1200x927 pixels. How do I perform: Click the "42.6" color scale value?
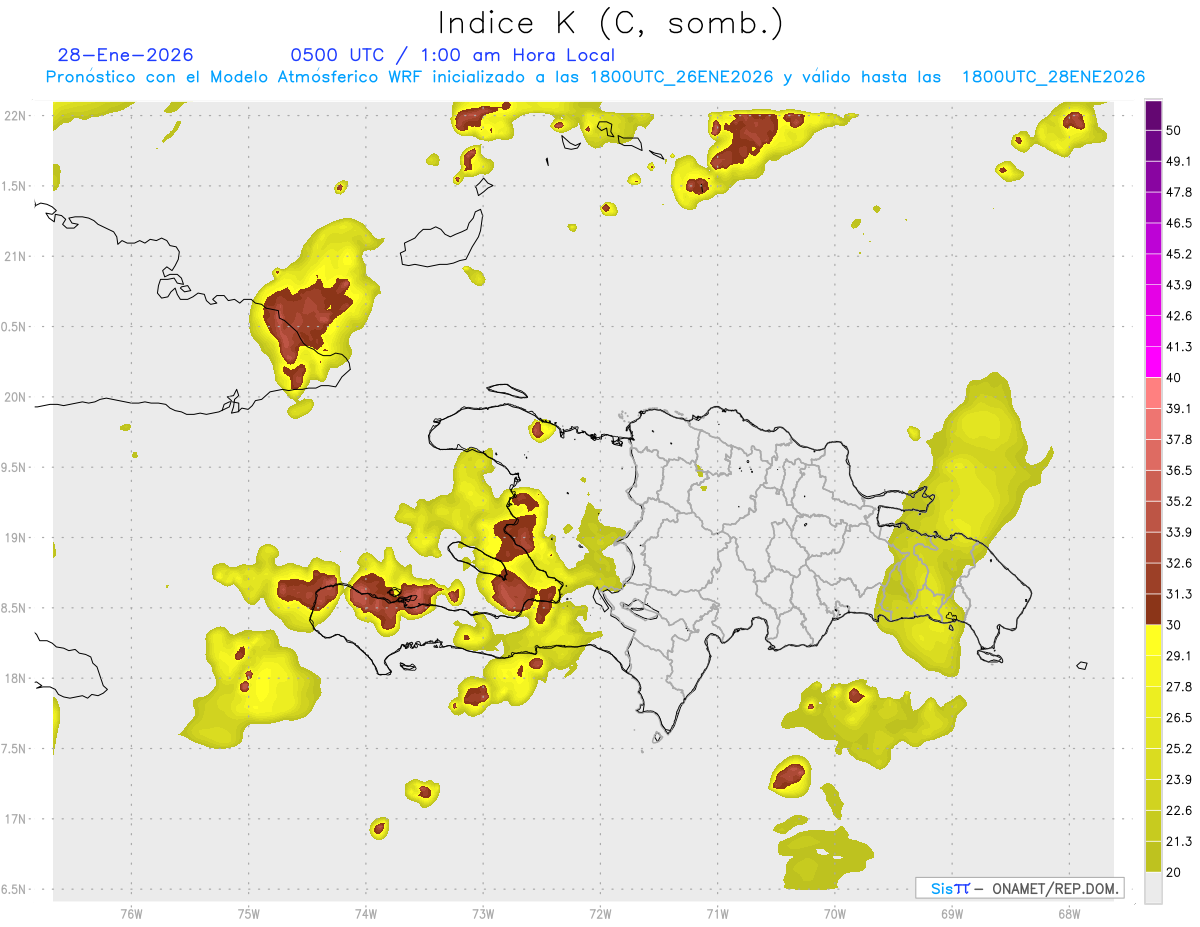coord(1179,316)
